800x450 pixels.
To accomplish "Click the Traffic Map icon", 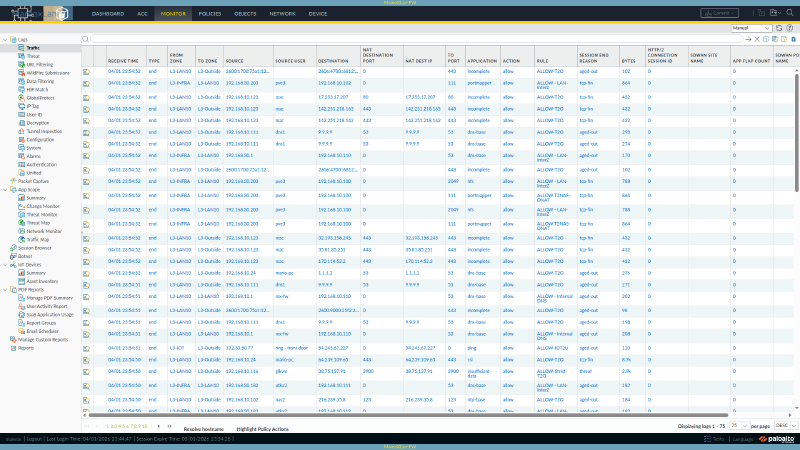I will coord(21,239).
